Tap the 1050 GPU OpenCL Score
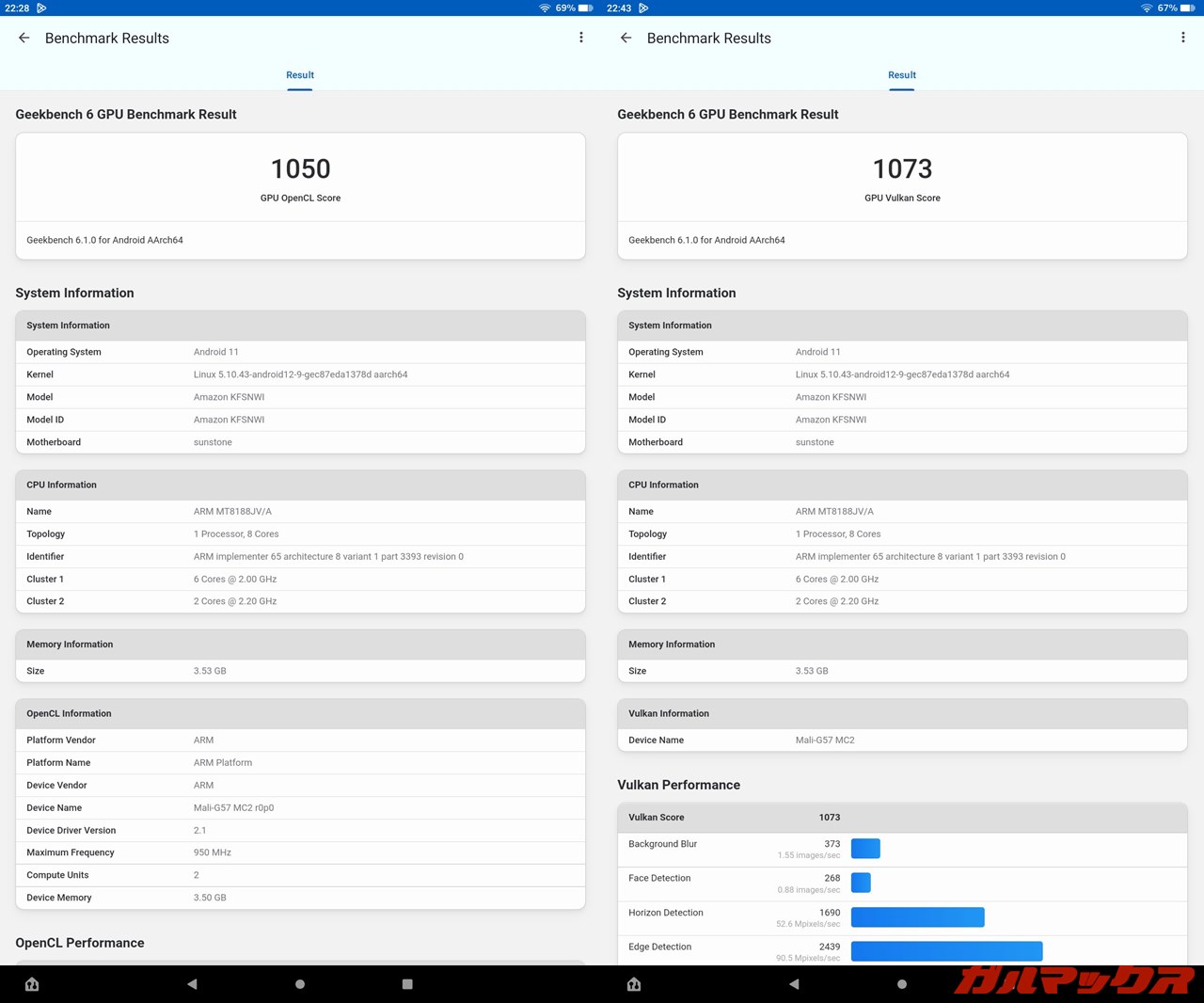The width and height of the screenshot is (1204, 1003). point(300,169)
